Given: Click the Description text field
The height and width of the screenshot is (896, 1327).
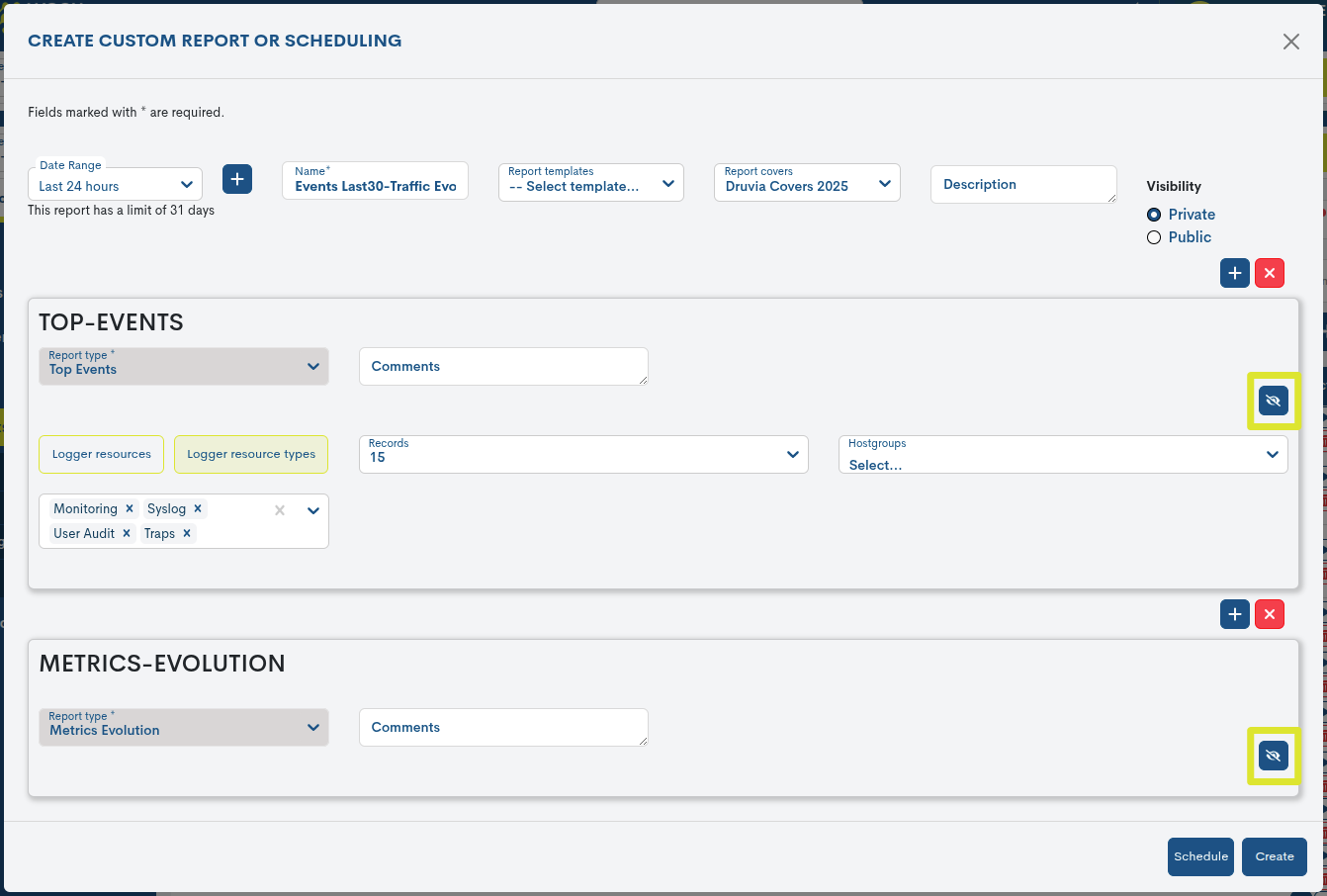Looking at the screenshot, I should coord(1022,184).
